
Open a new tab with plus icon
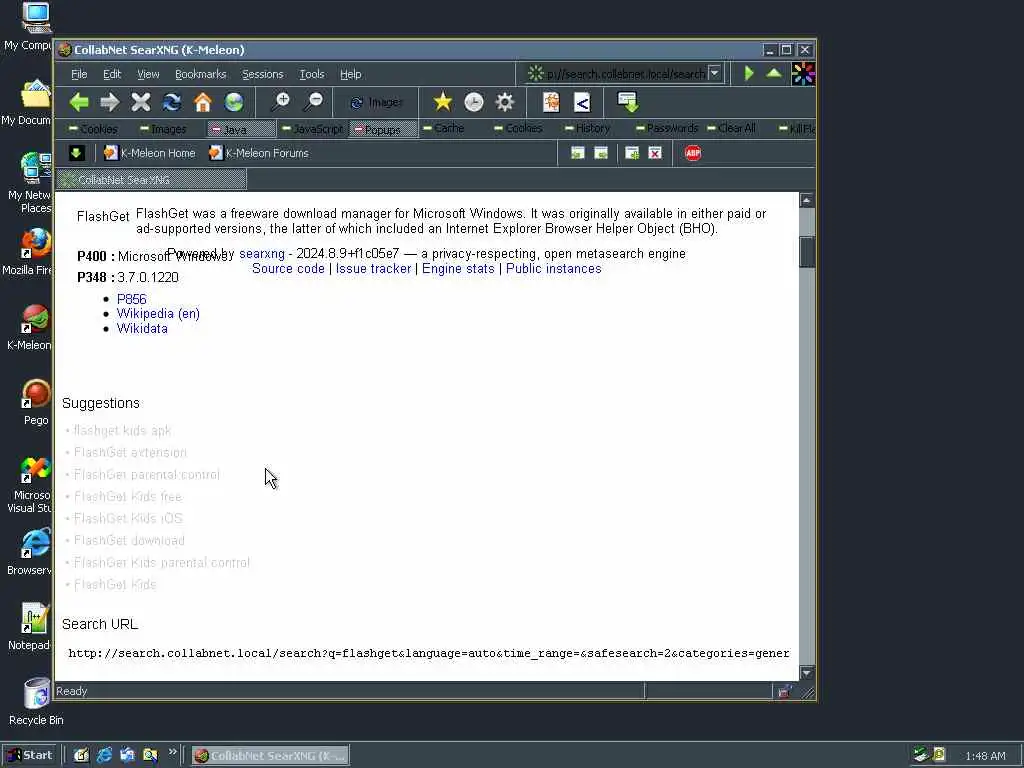pos(632,153)
